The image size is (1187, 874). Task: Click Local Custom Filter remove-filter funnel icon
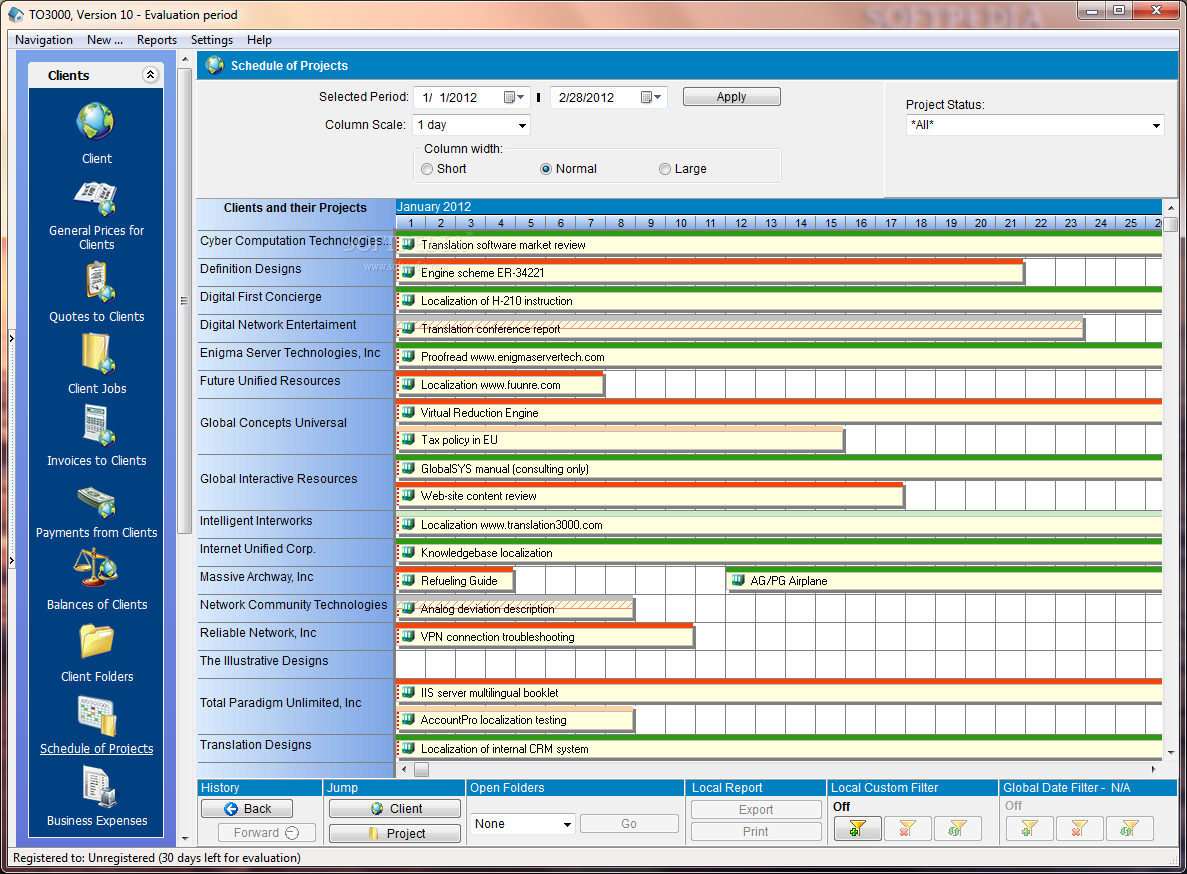coord(907,829)
